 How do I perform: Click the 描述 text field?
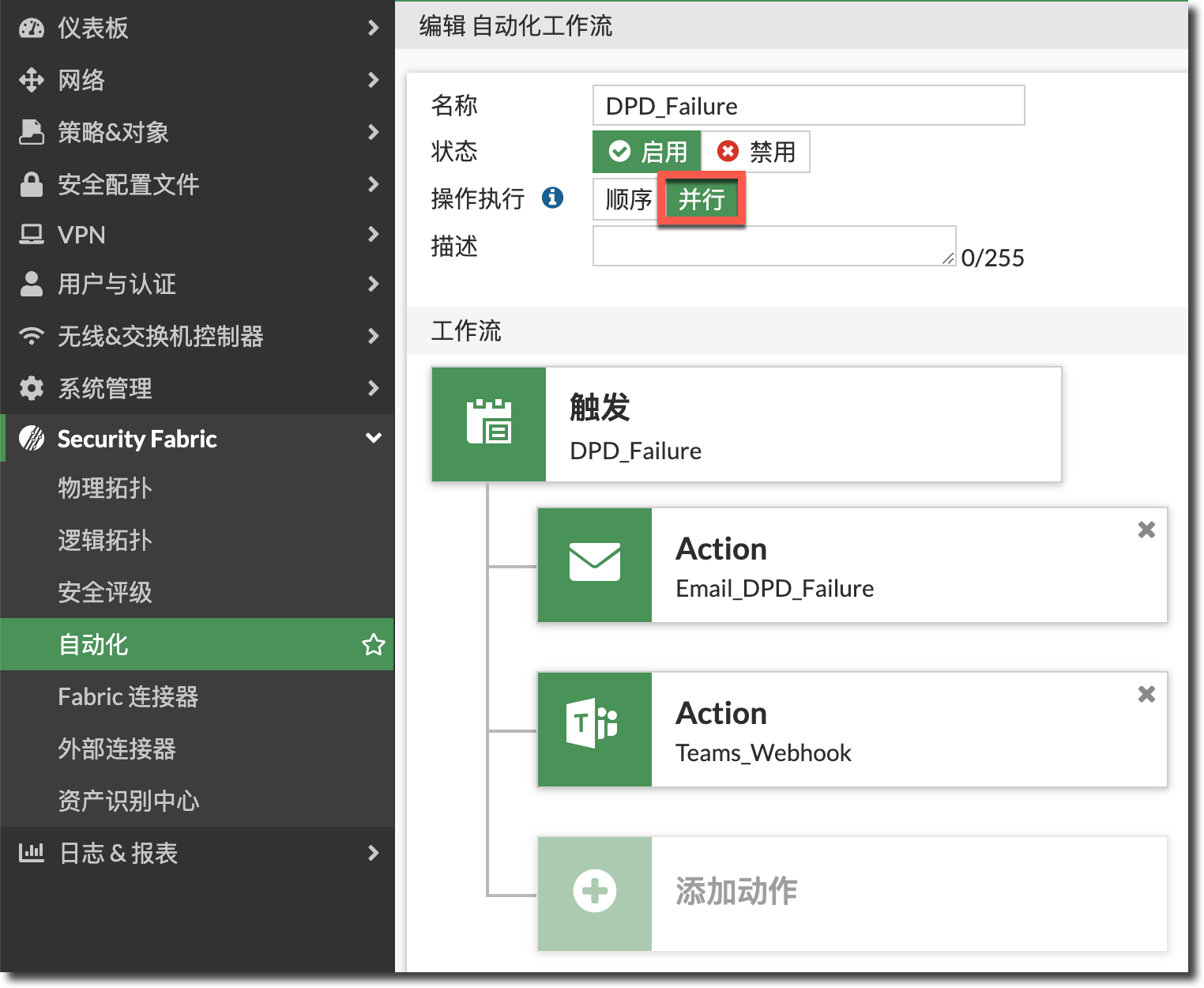(x=773, y=246)
